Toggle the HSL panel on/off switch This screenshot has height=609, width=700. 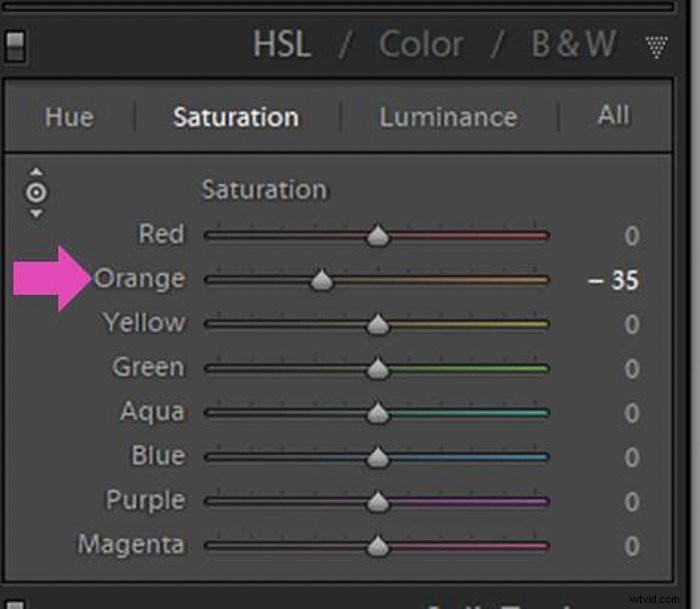15,46
